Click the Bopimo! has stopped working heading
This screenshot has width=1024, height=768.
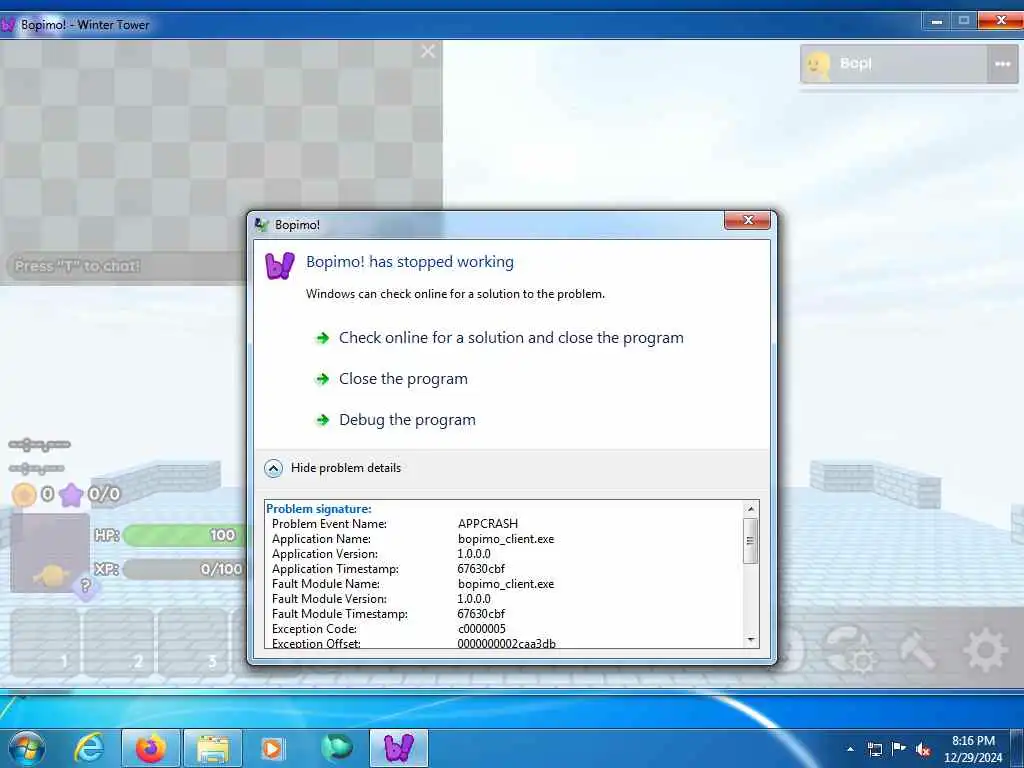409,262
